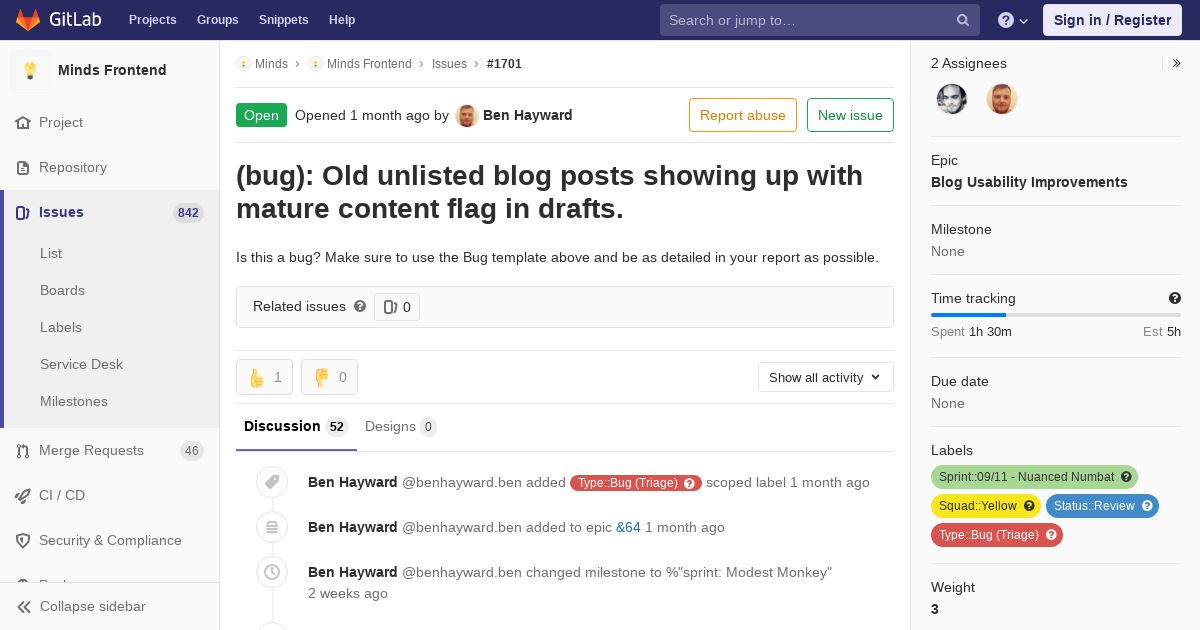Click Sign in / Register button
The width and height of the screenshot is (1200, 630).
[1112, 20]
